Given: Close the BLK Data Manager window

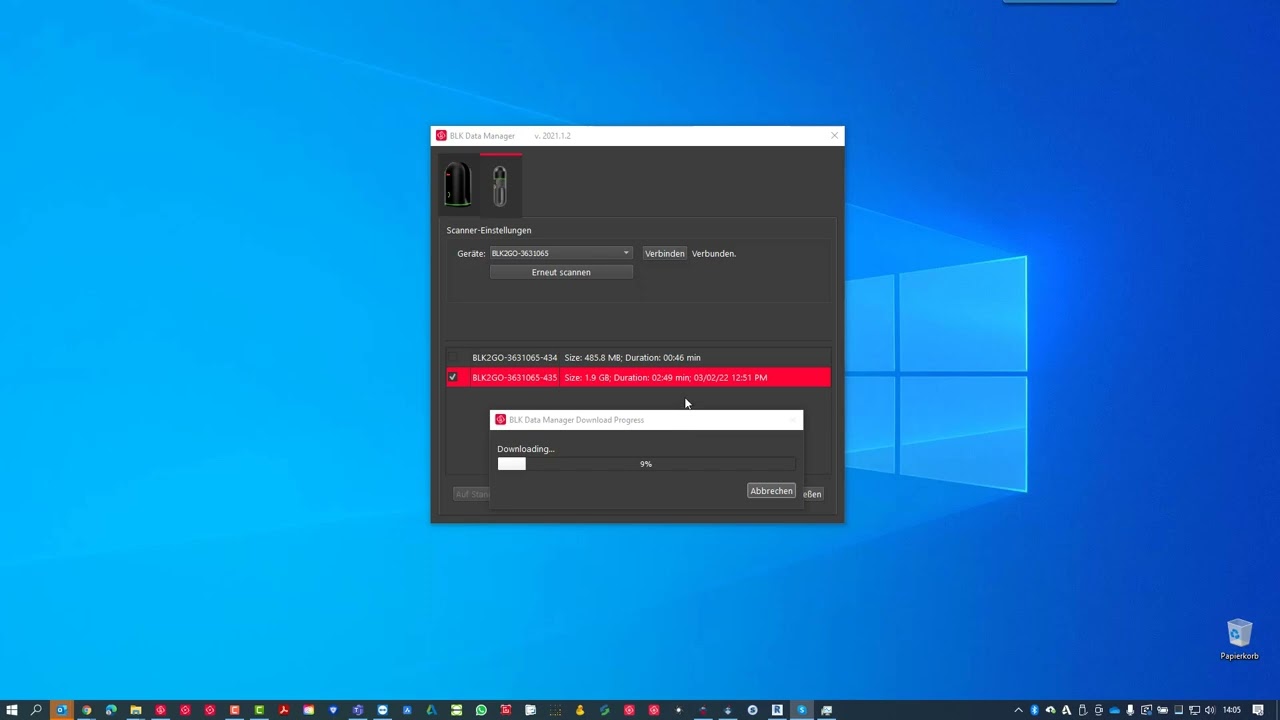Looking at the screenshot, I should pos(834,136).
